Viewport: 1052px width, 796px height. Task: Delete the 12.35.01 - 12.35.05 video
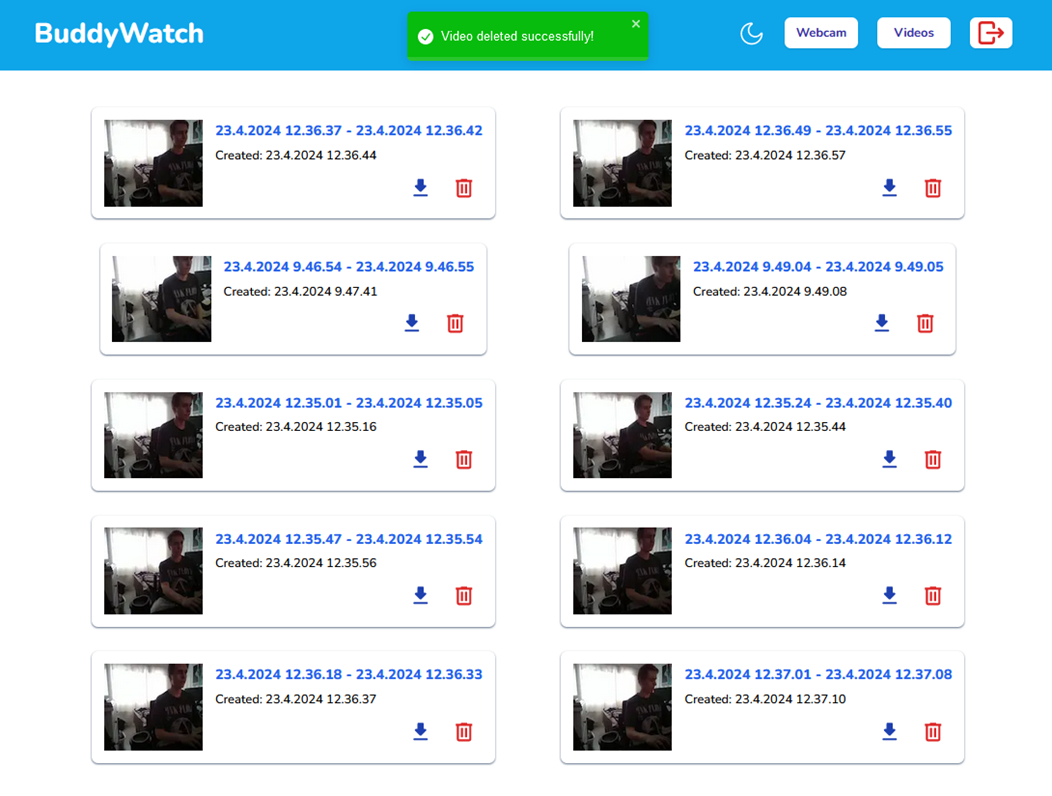(x=464, y=460)
